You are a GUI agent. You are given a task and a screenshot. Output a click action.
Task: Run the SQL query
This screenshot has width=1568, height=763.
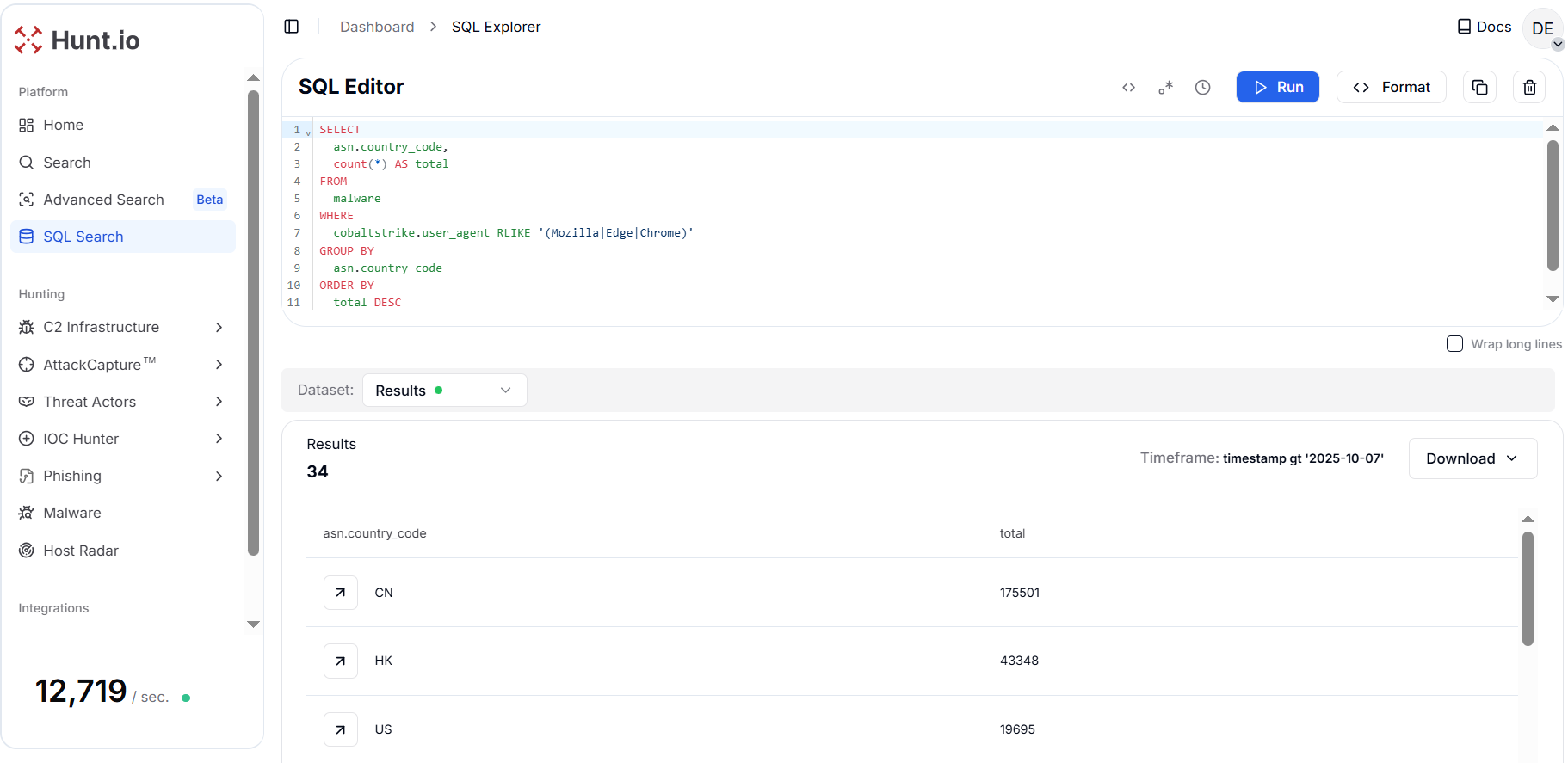[x=1278, y=87]
